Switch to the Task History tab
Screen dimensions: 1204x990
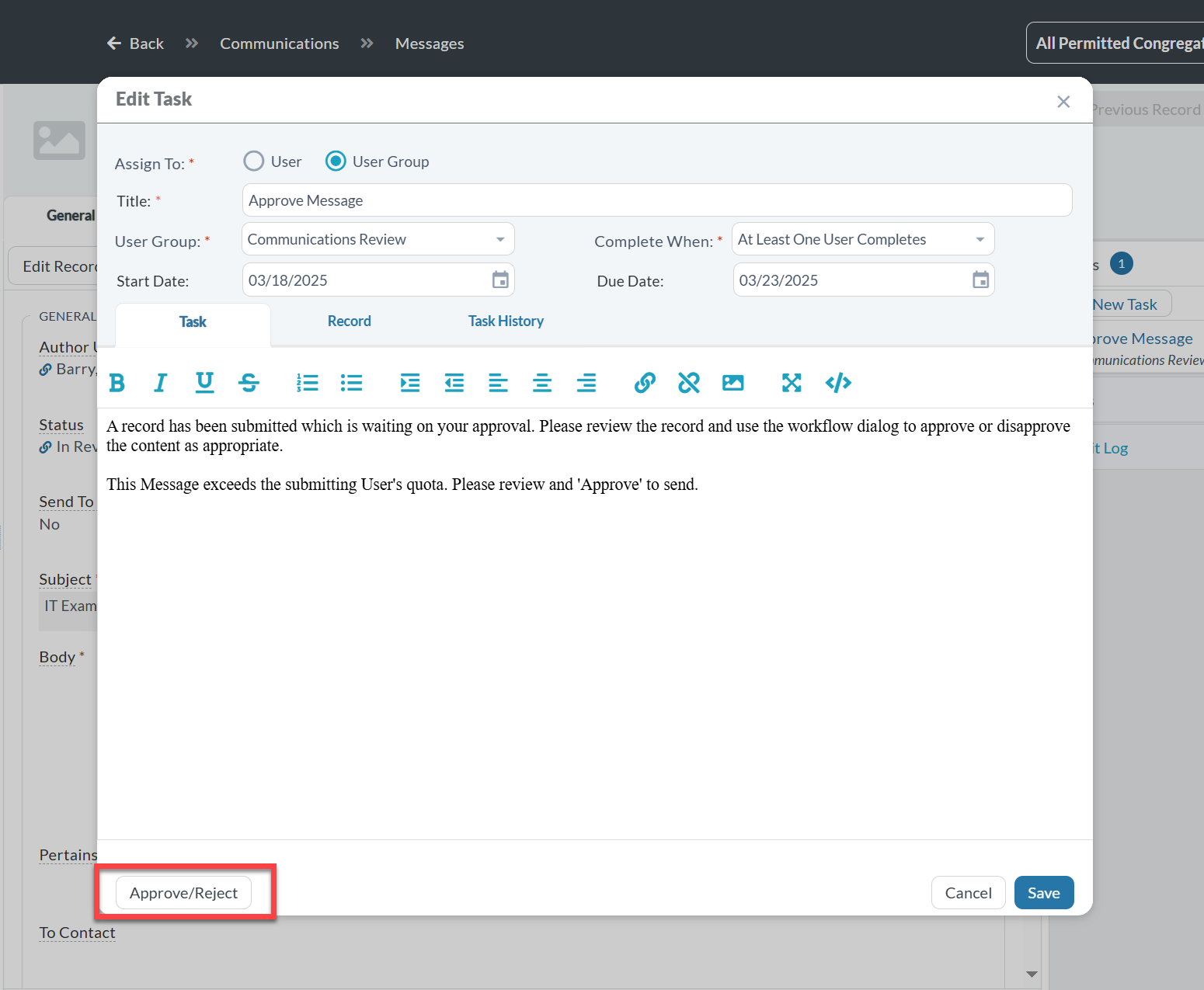(x=506, y=321)
